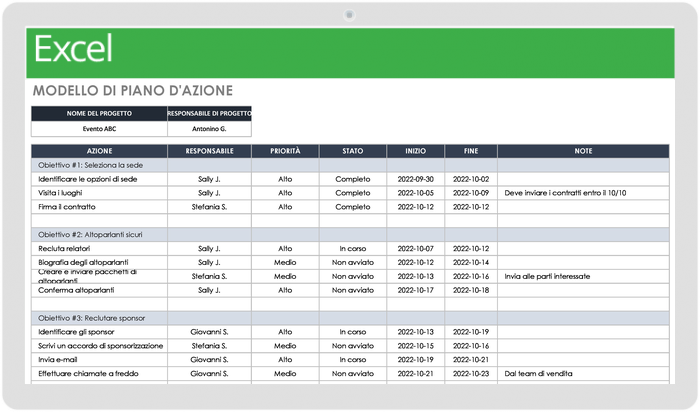Screen dimensions: 700x412
Task: Click the RESPONSABILE DI PROGETTO header cell
Action: [209, 113]
